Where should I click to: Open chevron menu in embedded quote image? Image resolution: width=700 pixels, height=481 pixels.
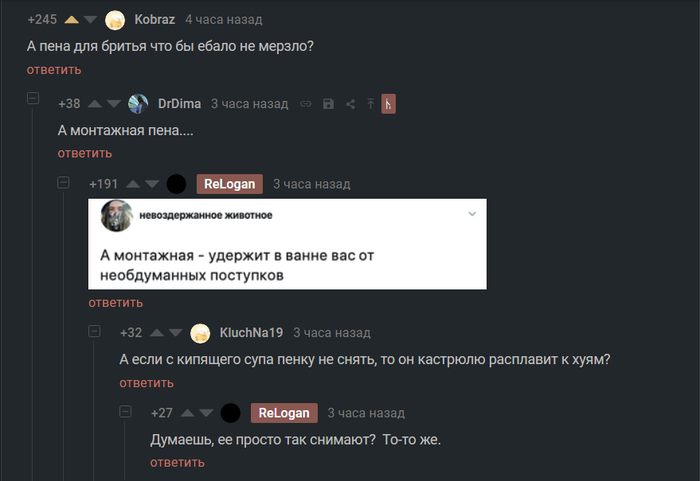click(472, 214)
